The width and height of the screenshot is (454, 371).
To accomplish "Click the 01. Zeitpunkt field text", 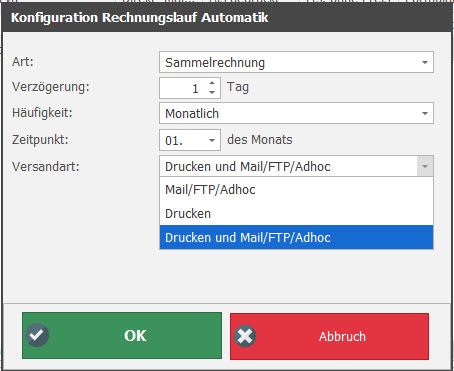I will pyautogui.click(x=174, y=141).
